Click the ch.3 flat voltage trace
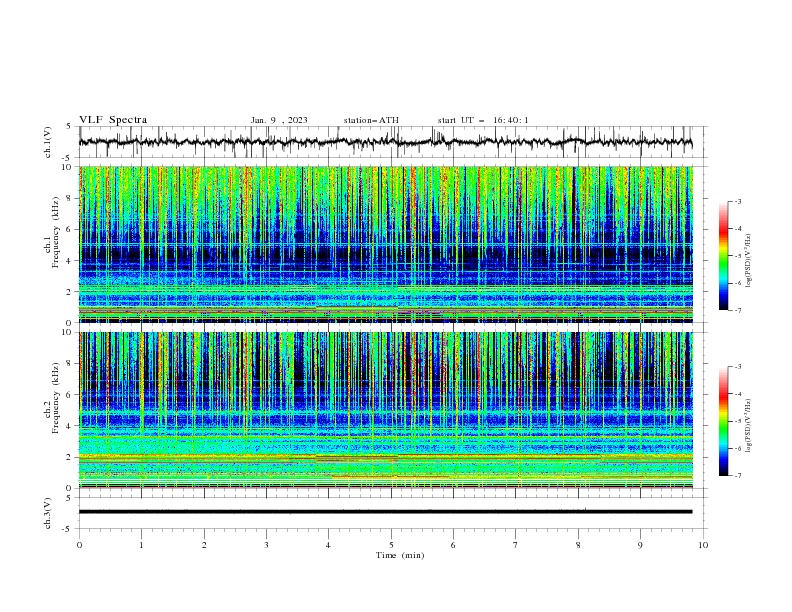 (385, 512)
